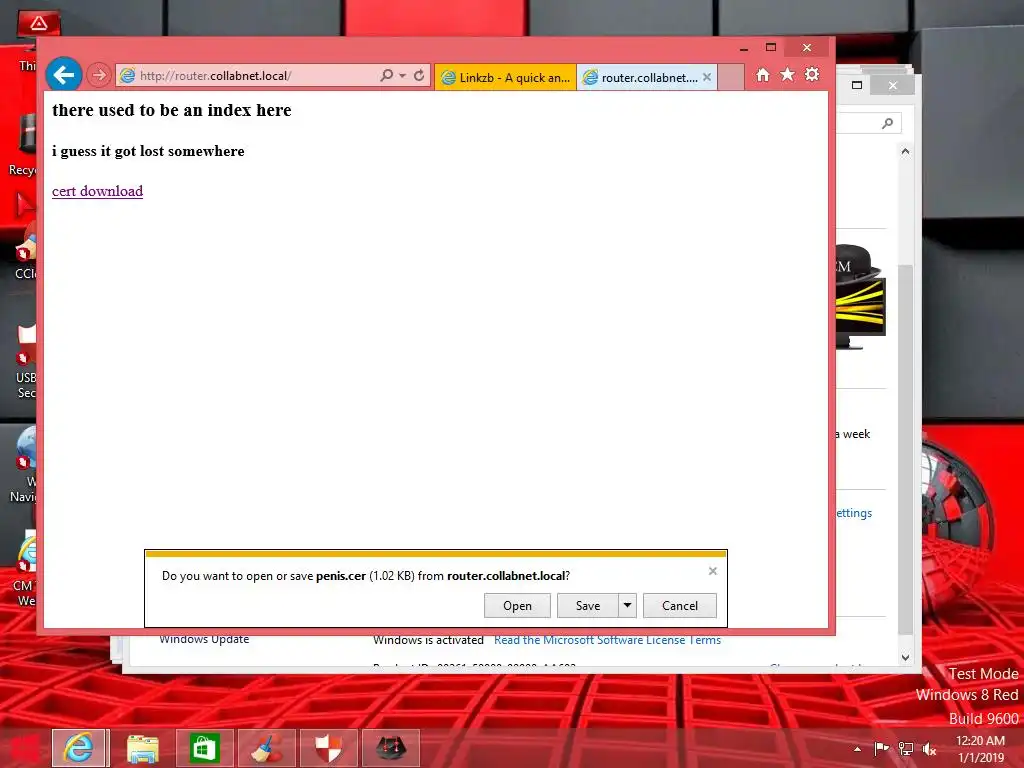Open CCleaner from the taskbar
Screen dimensions: 1024x768
click(x=266, y=748)
